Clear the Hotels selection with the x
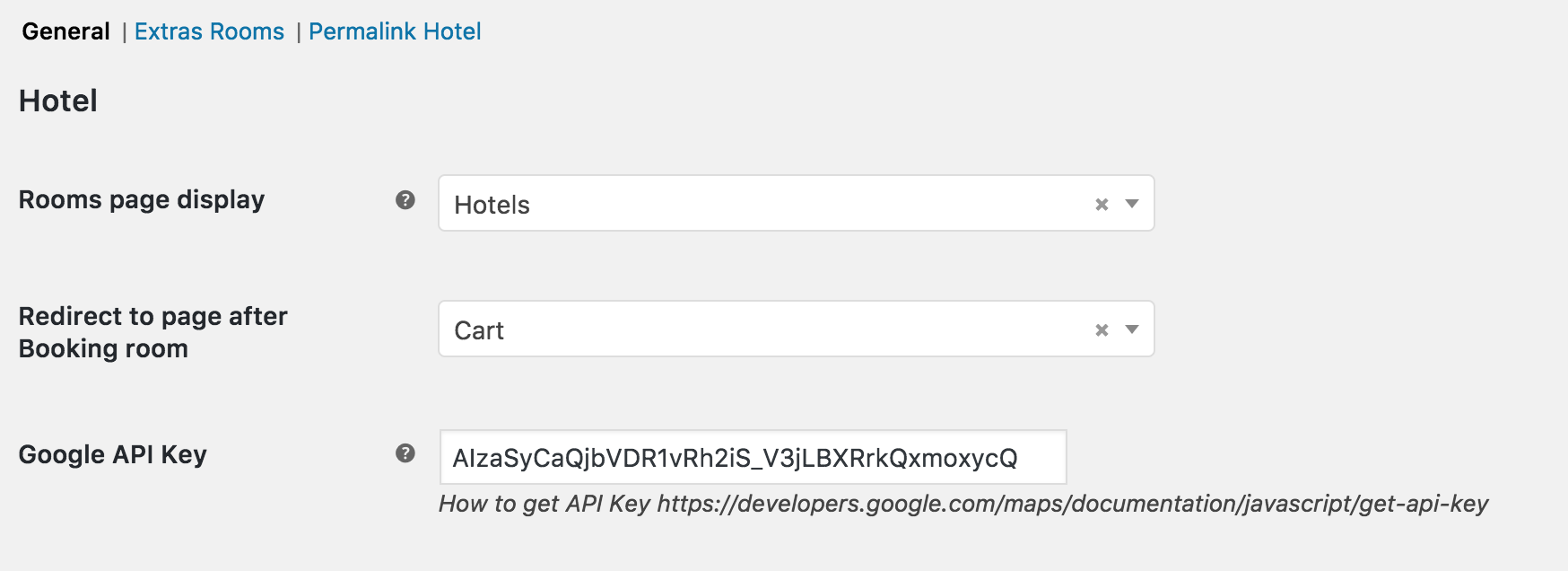The width and height of the screenshot is (1568, 571). tap(1102, 205)
